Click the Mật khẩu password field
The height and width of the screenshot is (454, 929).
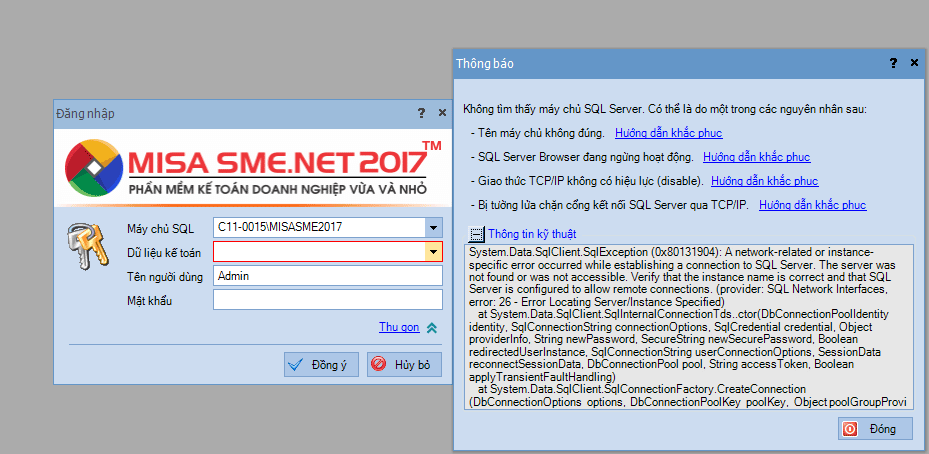click(328, 300)
